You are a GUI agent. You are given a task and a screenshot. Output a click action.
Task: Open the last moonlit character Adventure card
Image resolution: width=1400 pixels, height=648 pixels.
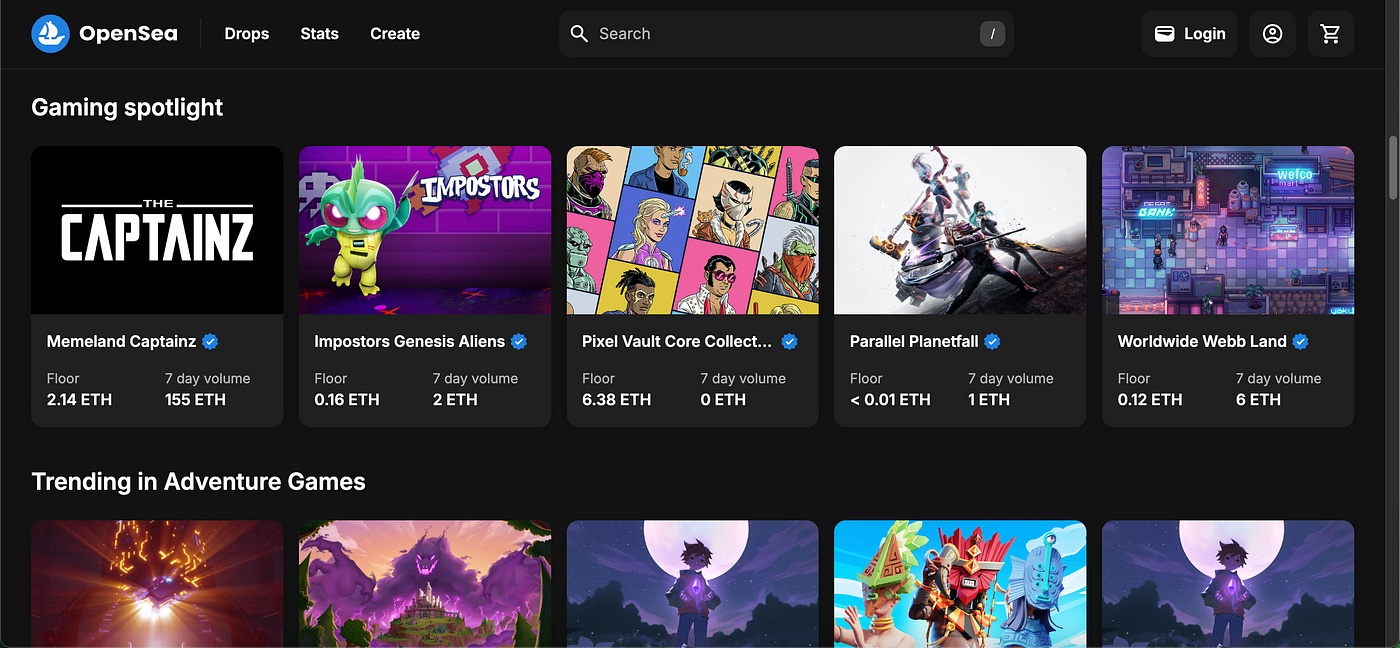pyautogui.click(x=1228, y=584)
